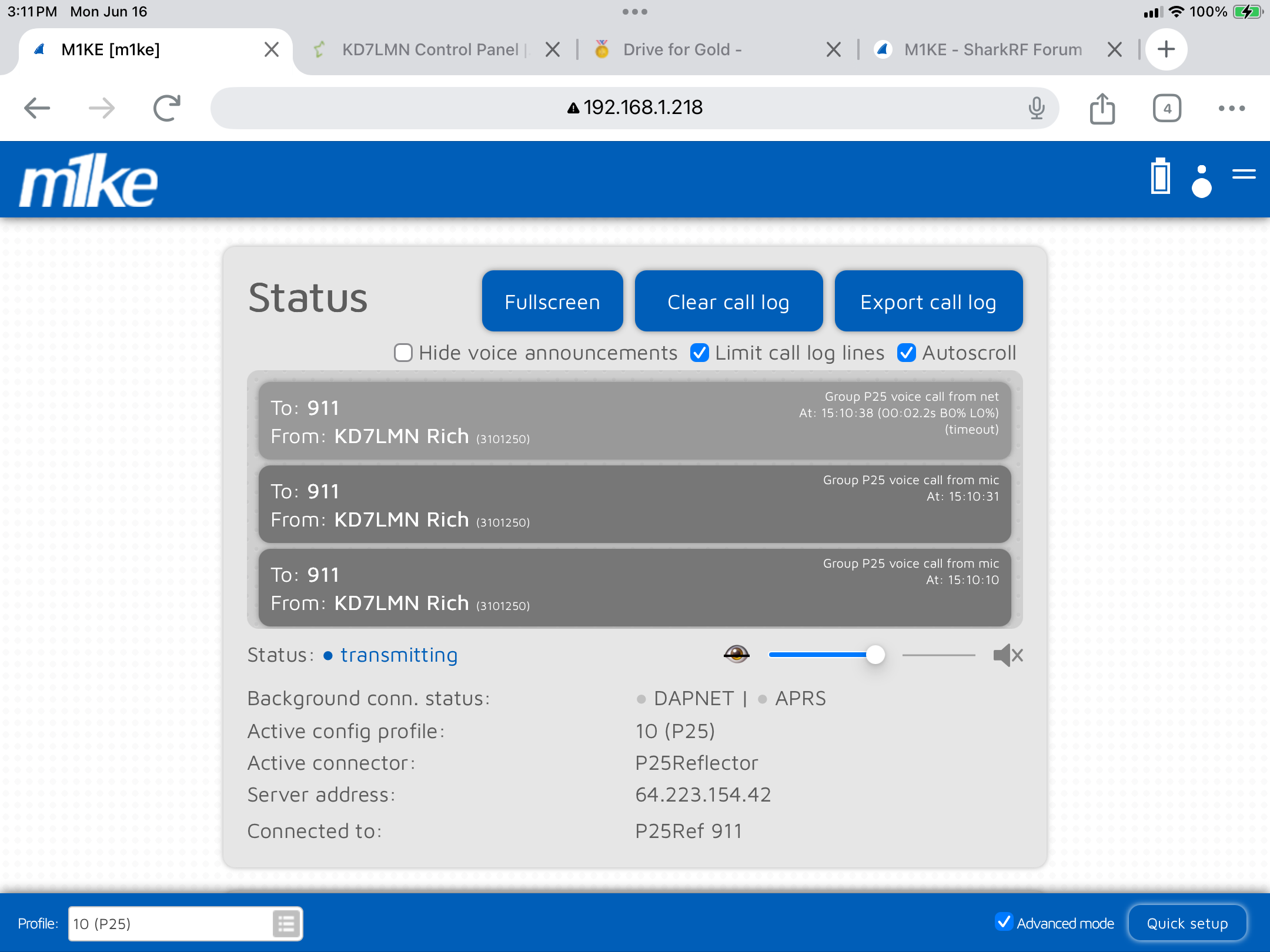1270x952 pixels.
Task: Uncheck Limit call log lines
Action: click(x=699, y=353)
